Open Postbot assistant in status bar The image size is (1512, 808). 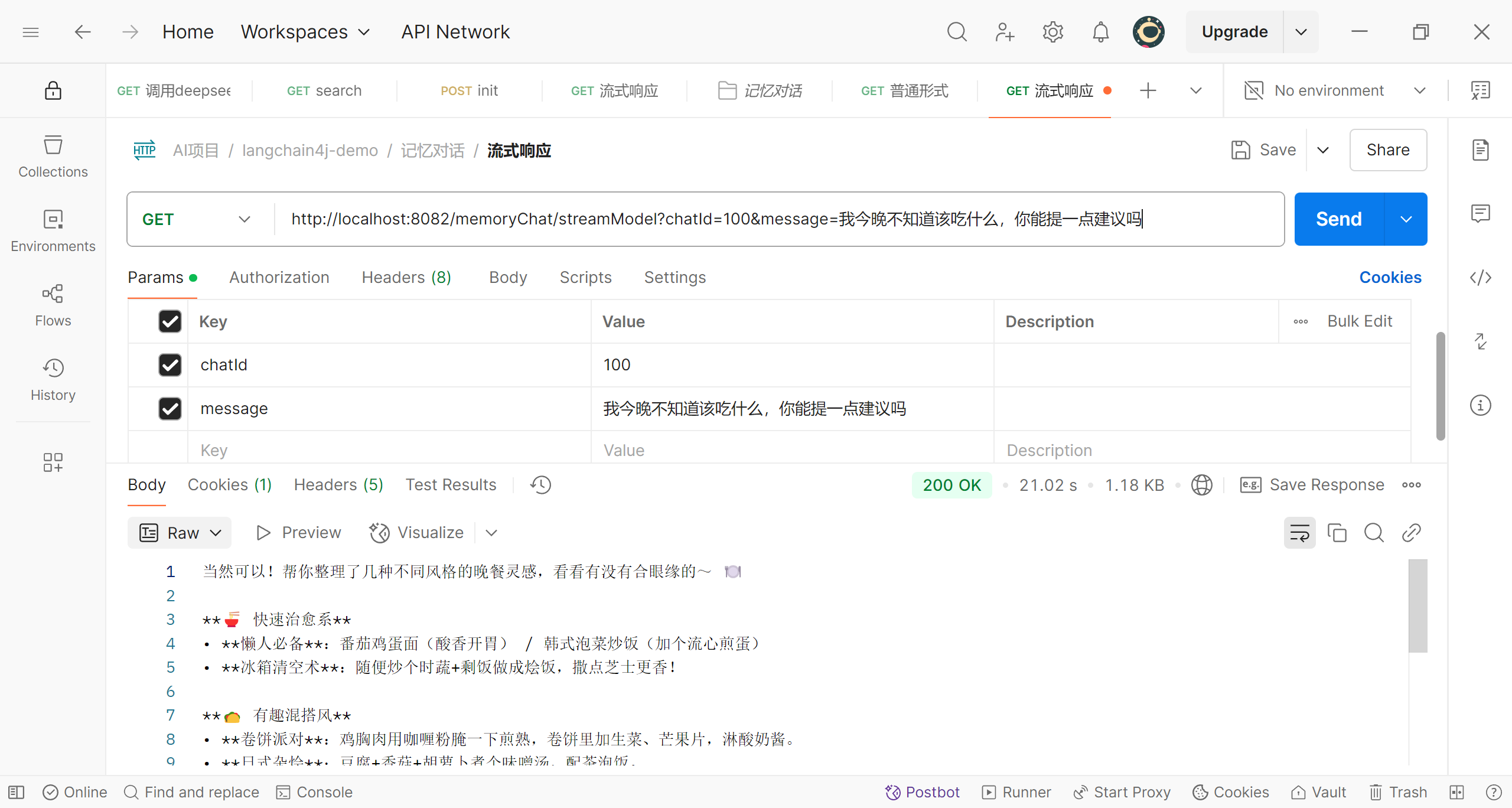pos(923,792)
